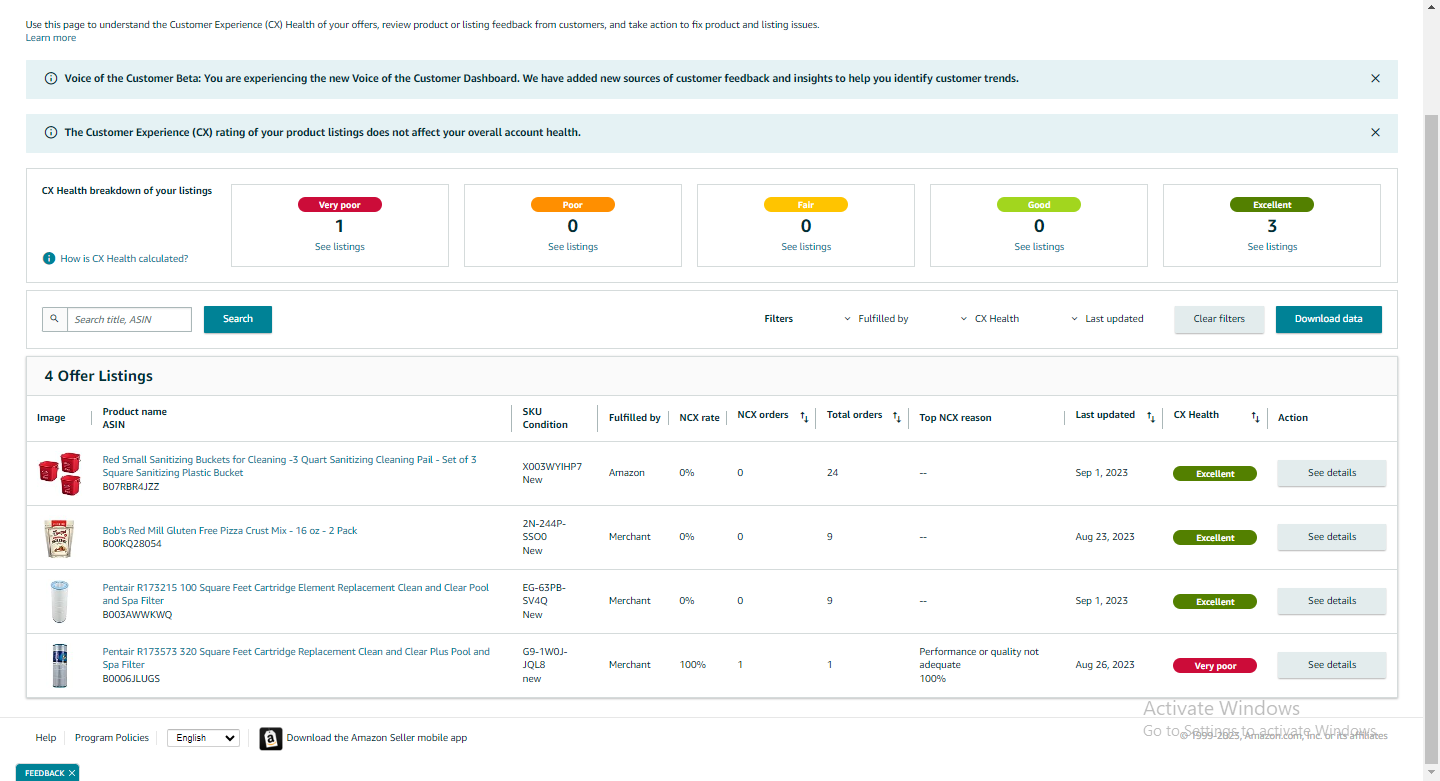Open Program Policies footer link
Viewport: 1440px width, 781px height.
coord(112,738)
